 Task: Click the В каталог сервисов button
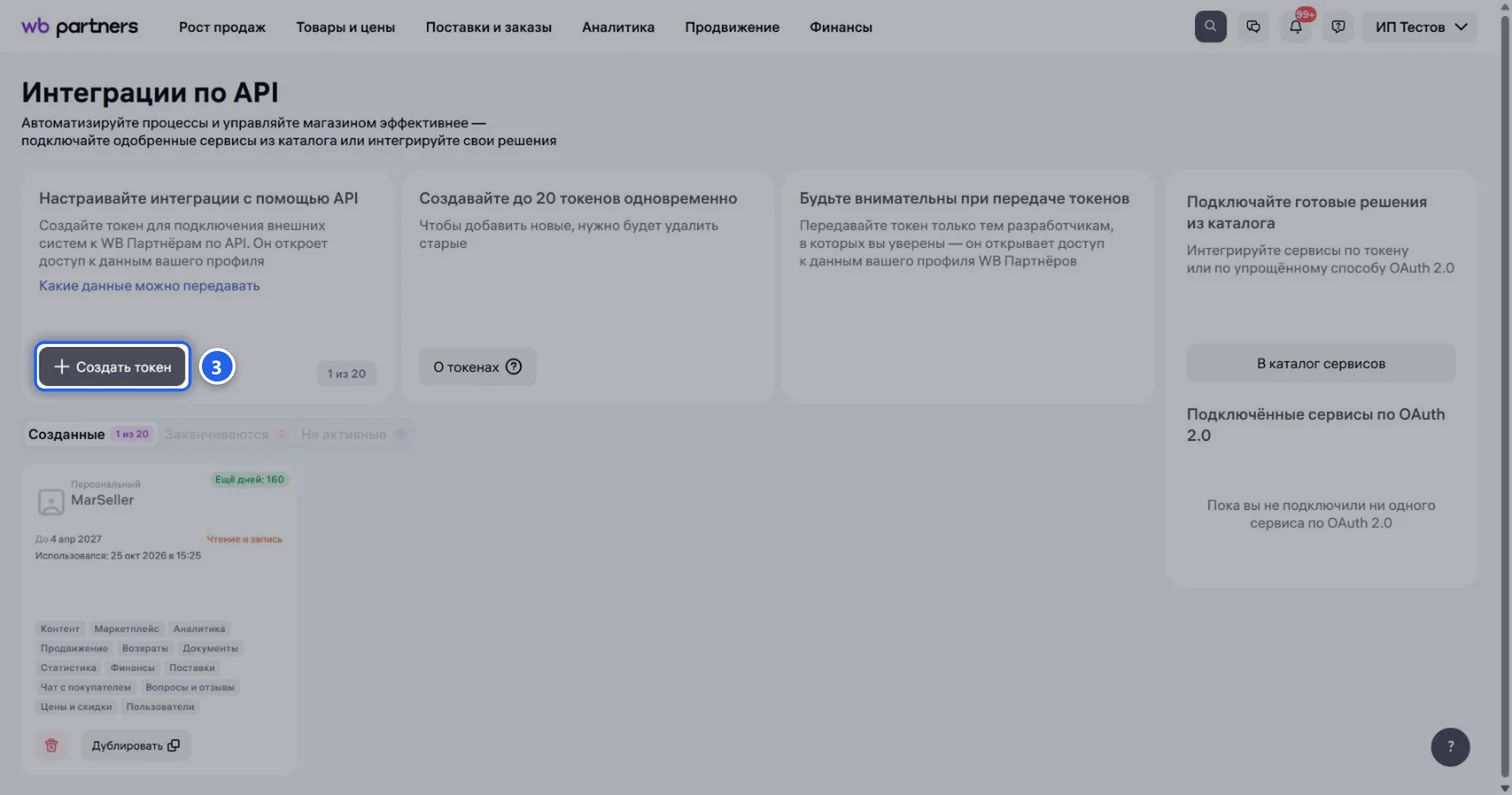[1321, 363]
